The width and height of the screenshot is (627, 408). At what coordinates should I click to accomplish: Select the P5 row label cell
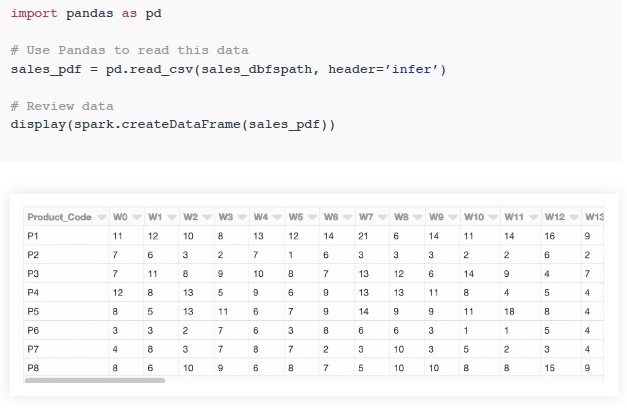(x=66, y=311)
